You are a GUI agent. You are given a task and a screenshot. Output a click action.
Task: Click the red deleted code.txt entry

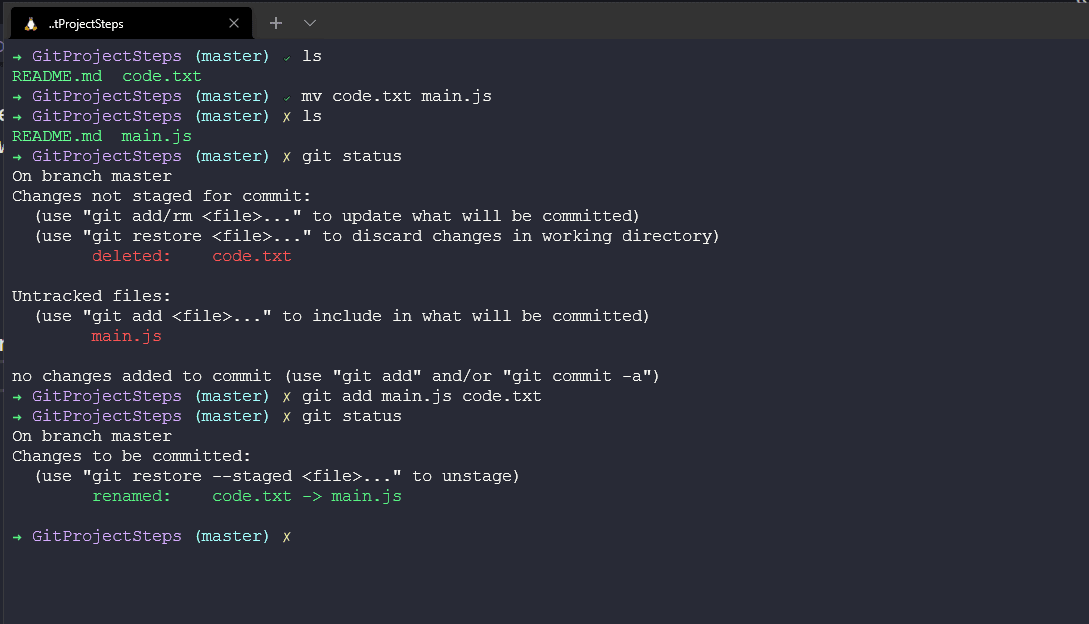252,256
